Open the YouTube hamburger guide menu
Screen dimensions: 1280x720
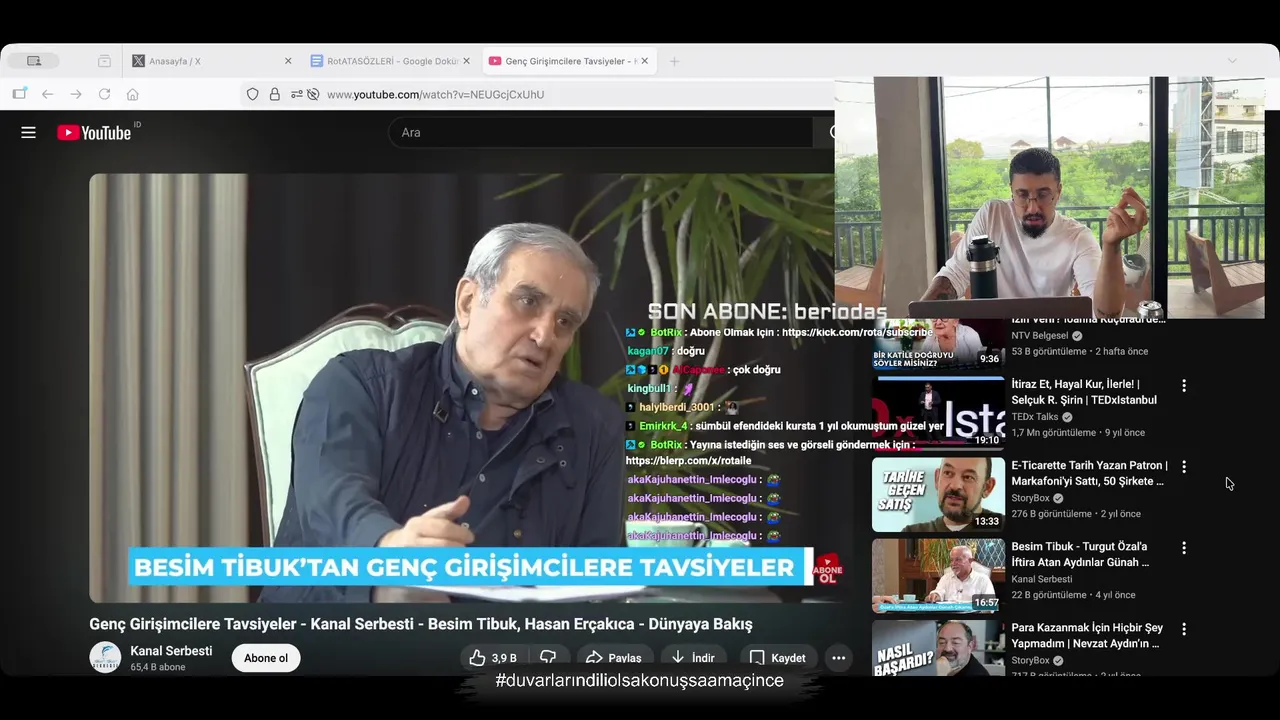pos(28,132)
